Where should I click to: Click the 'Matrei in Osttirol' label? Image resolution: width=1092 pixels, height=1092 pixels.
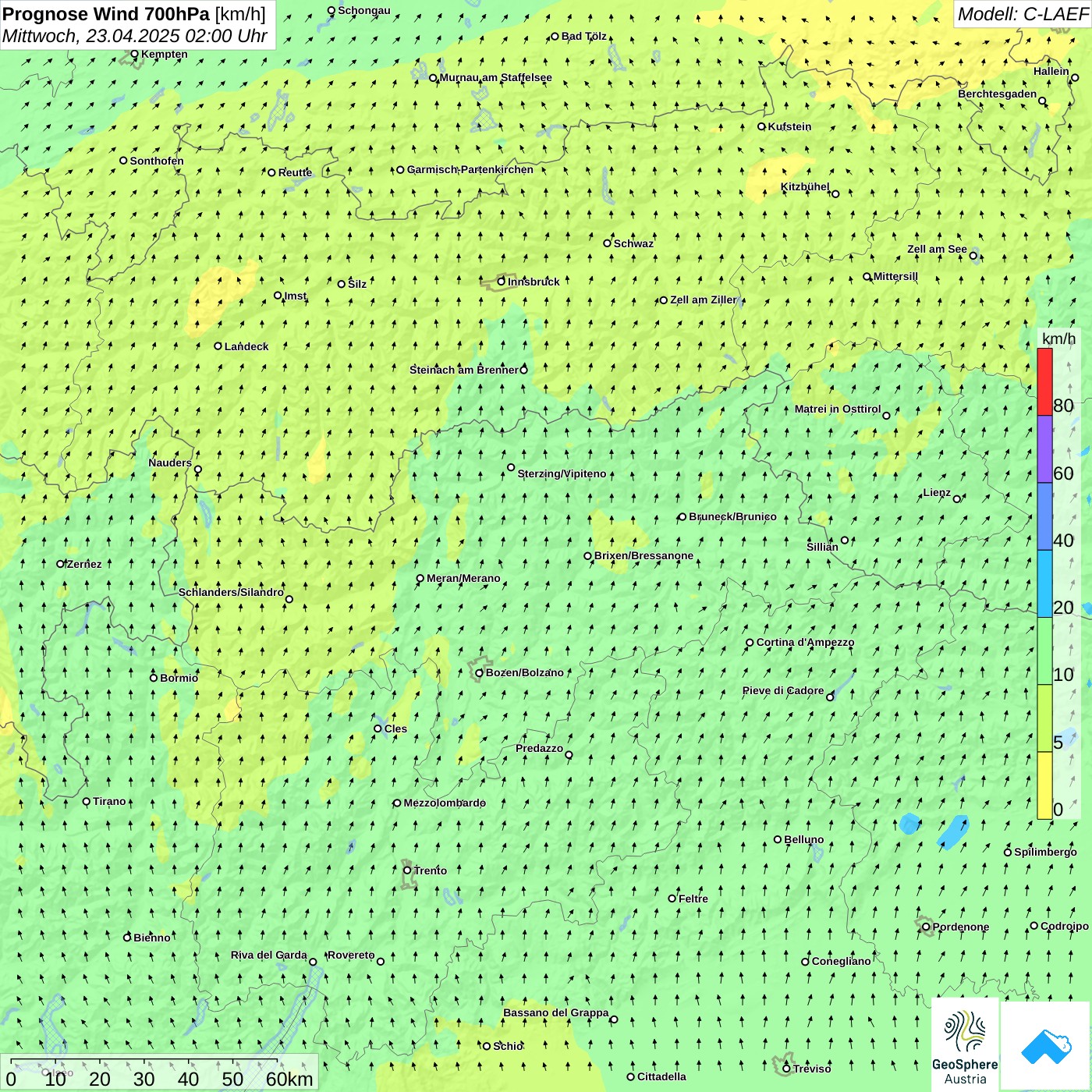[838, 409]
